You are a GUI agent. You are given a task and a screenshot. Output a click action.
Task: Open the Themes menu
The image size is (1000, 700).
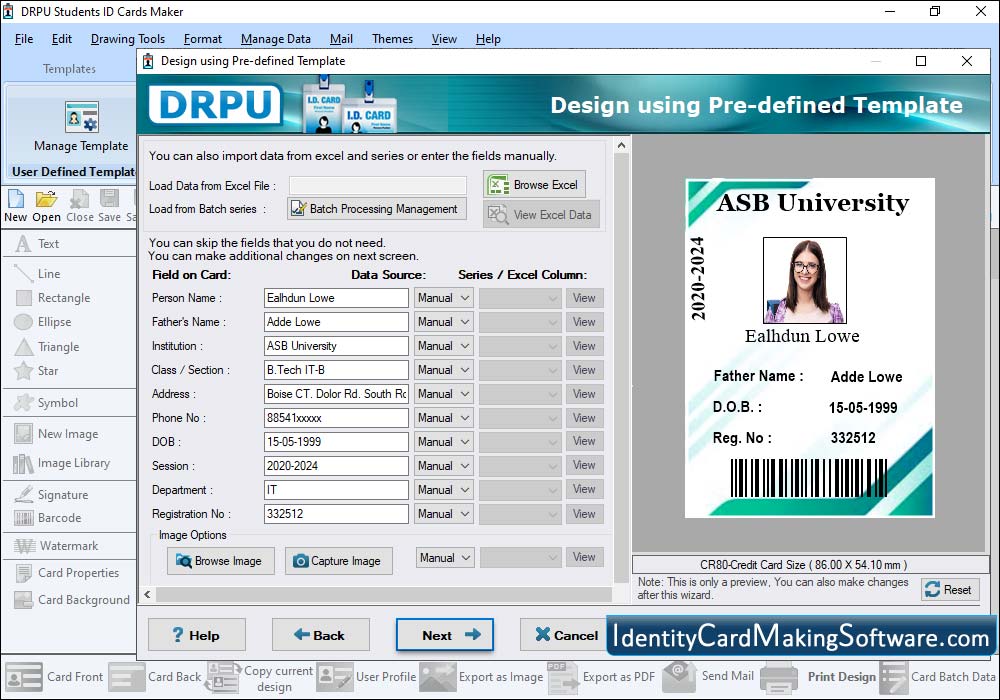[392, 39]
